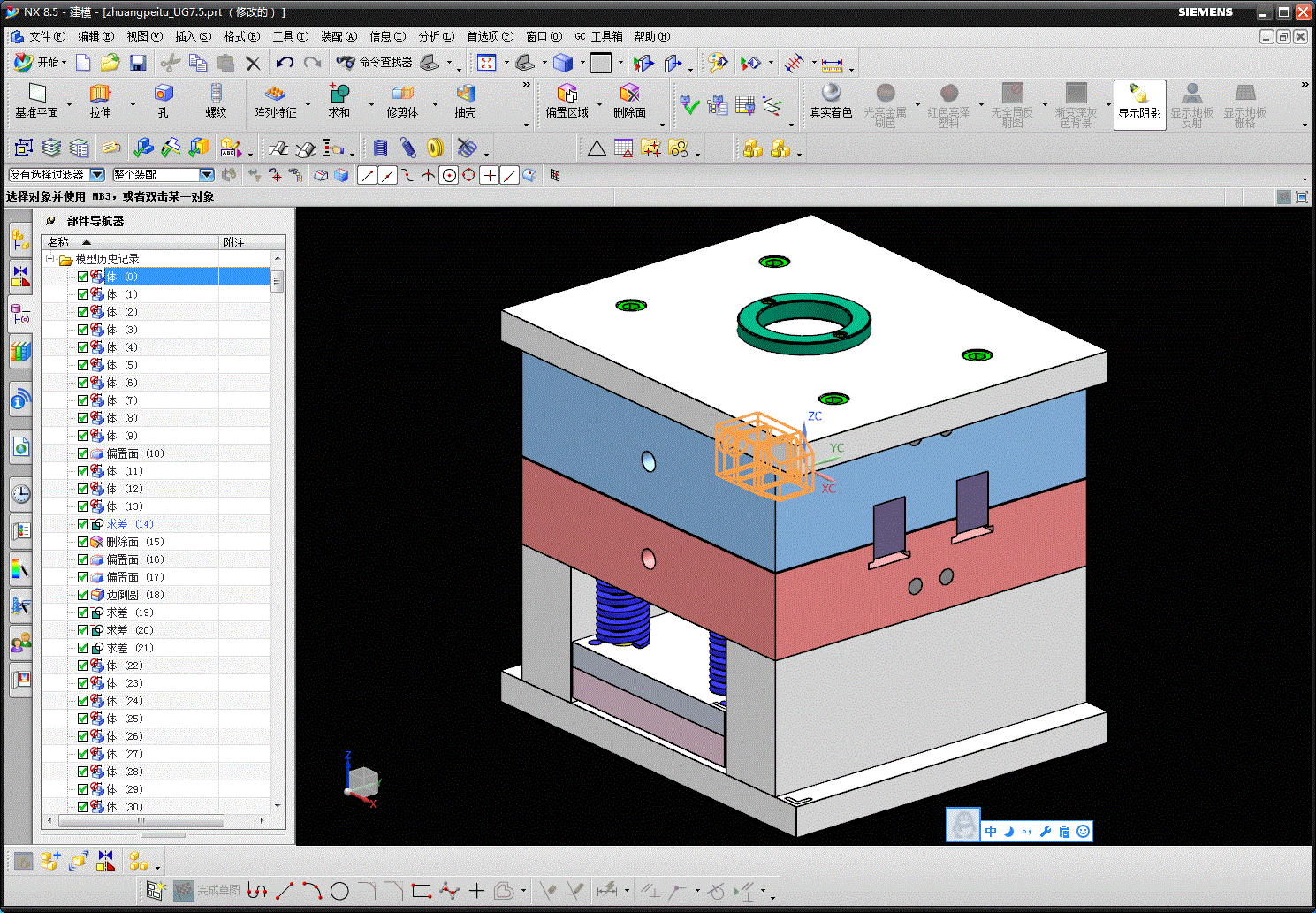Open the 装配(A) menu
Image resolution: width=1316 pixels, height=913 pixels.
[339, 36]
